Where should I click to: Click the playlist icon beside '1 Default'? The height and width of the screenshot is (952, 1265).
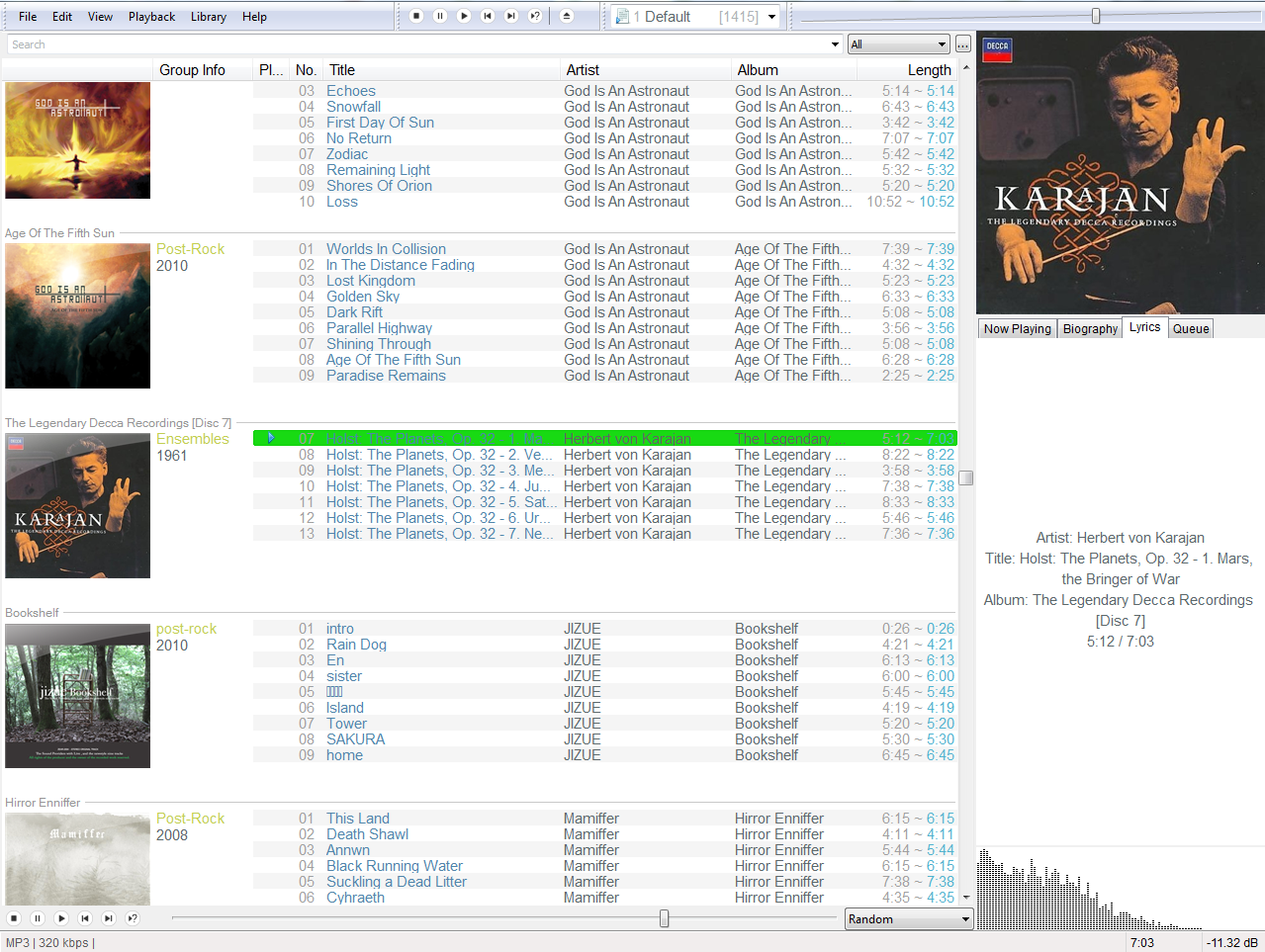point(622,16)
